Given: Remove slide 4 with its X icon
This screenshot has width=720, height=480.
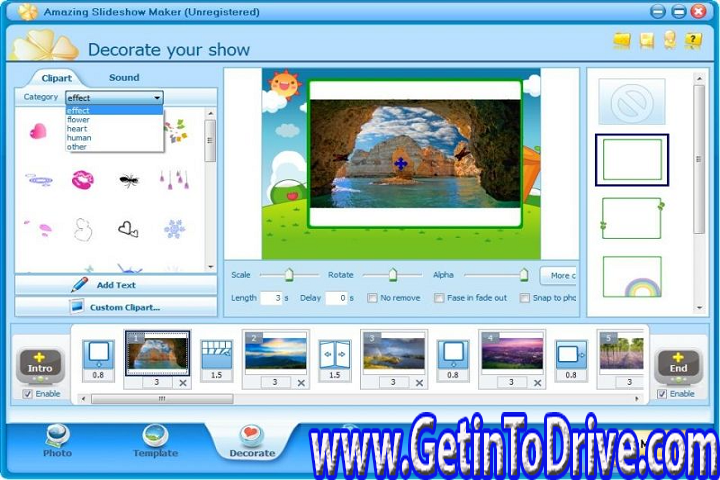Looking at the screenshot, I should [537, 383].
